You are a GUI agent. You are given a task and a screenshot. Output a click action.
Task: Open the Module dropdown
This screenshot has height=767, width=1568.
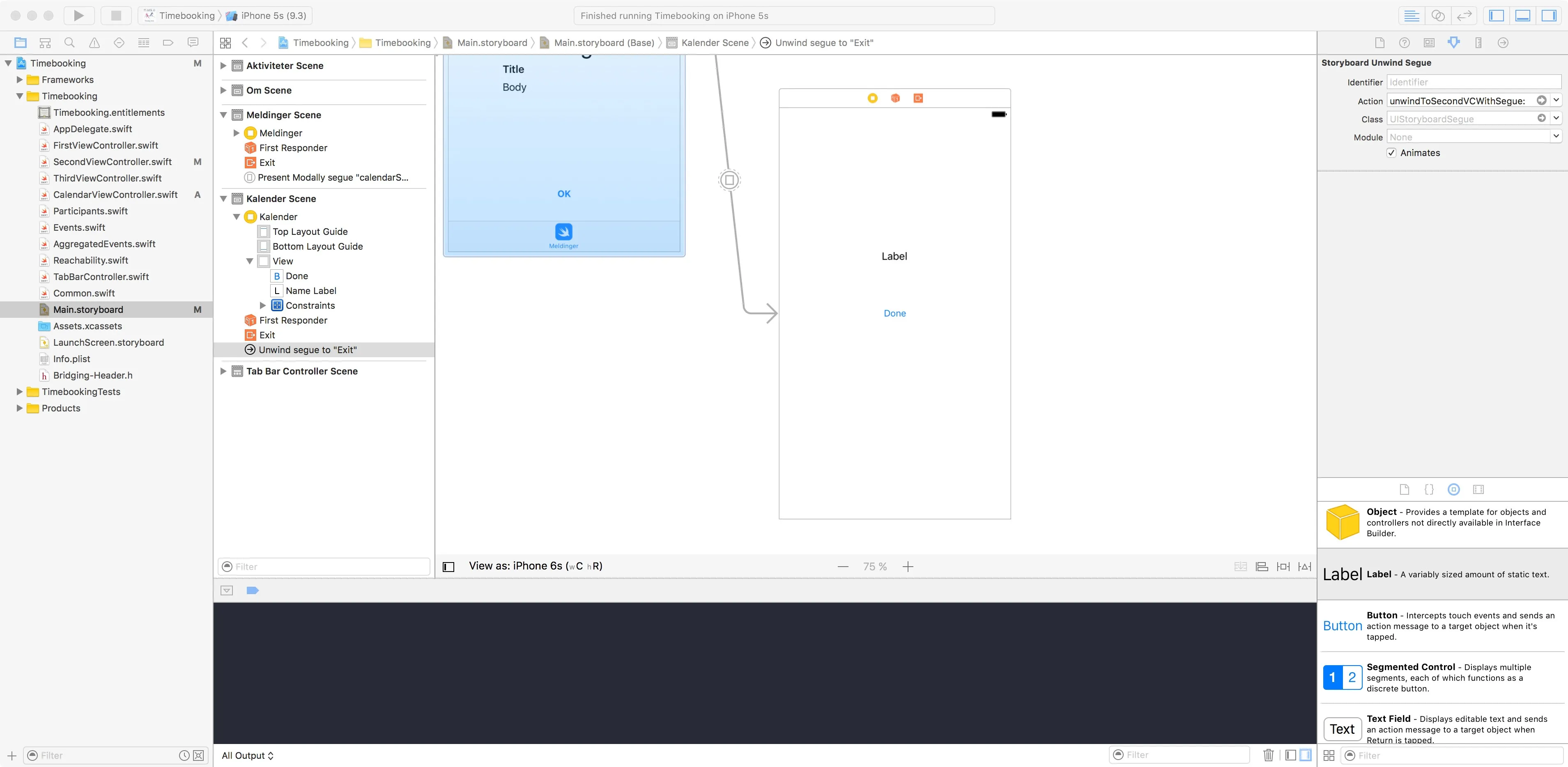coord(1555,137)
